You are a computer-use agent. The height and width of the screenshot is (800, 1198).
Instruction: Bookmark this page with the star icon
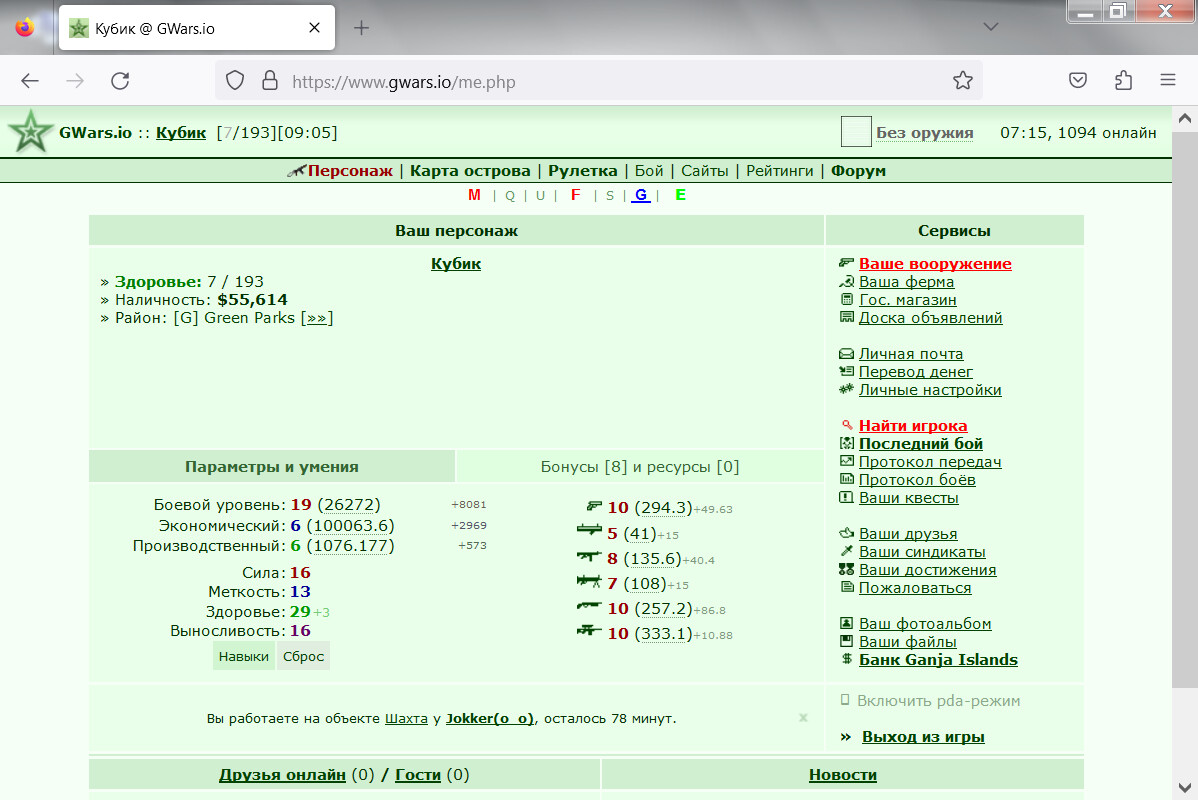pyautogui.click(x=963, y=81)
